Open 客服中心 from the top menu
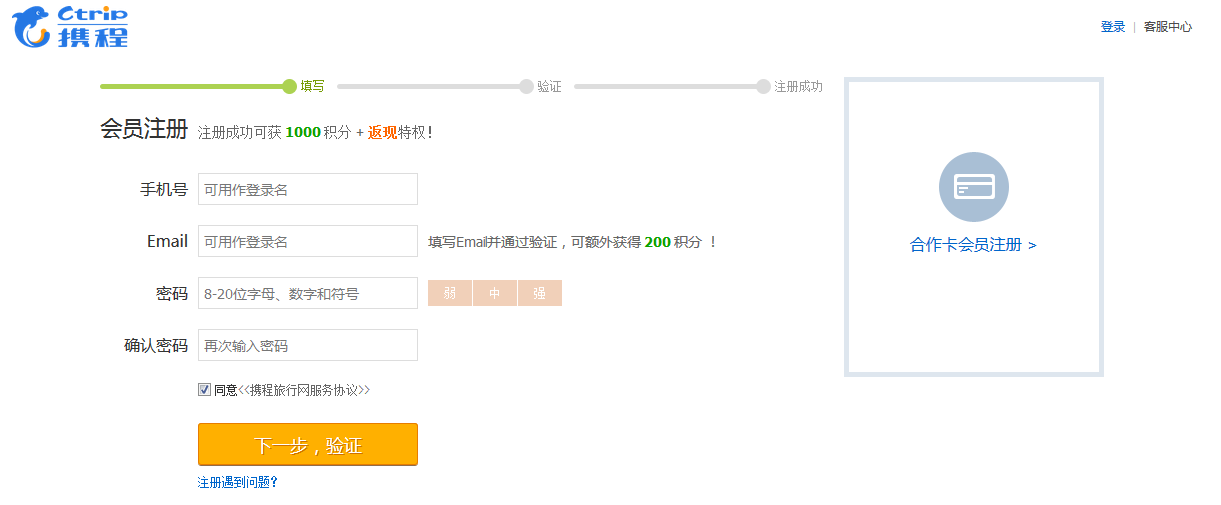 click(1167, 27)
